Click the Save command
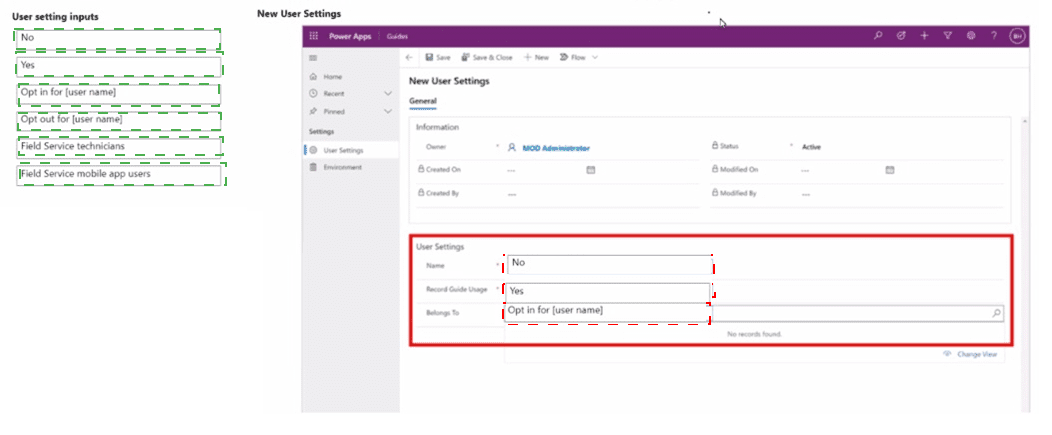The image size is (1052, 435). (x=437, y=58)
